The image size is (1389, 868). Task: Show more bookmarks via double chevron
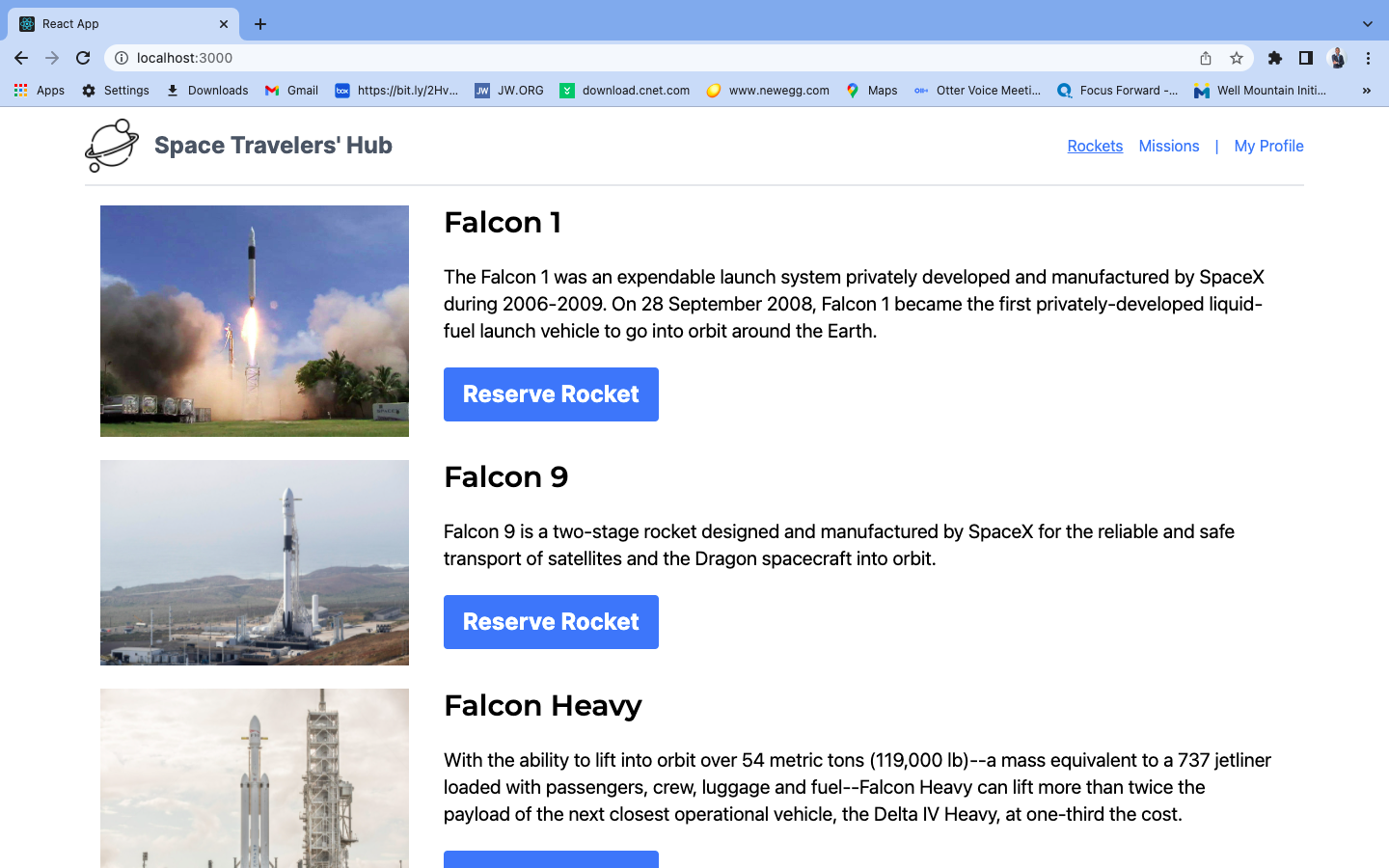1366,91
